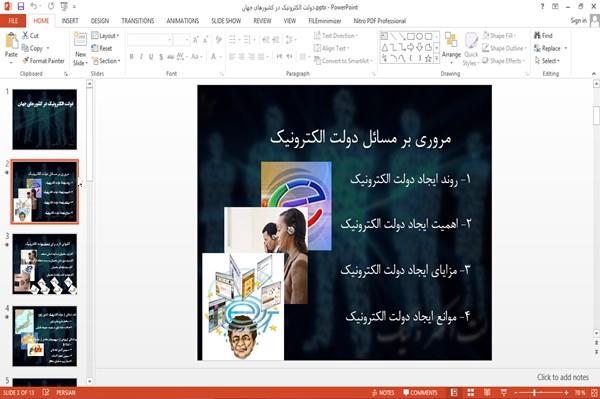
Task: Start slide show from beginning icon
Action: click(64, 6)
